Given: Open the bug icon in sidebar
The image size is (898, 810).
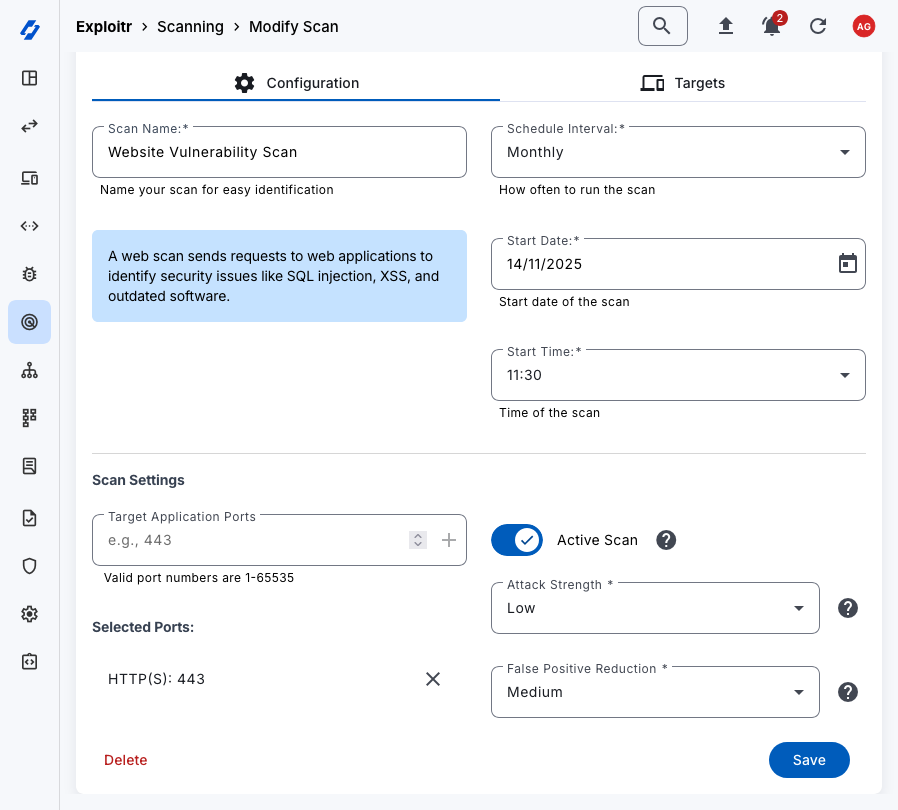Looking at the screenshot, I should pyautogui.click(x=29, y=273).
